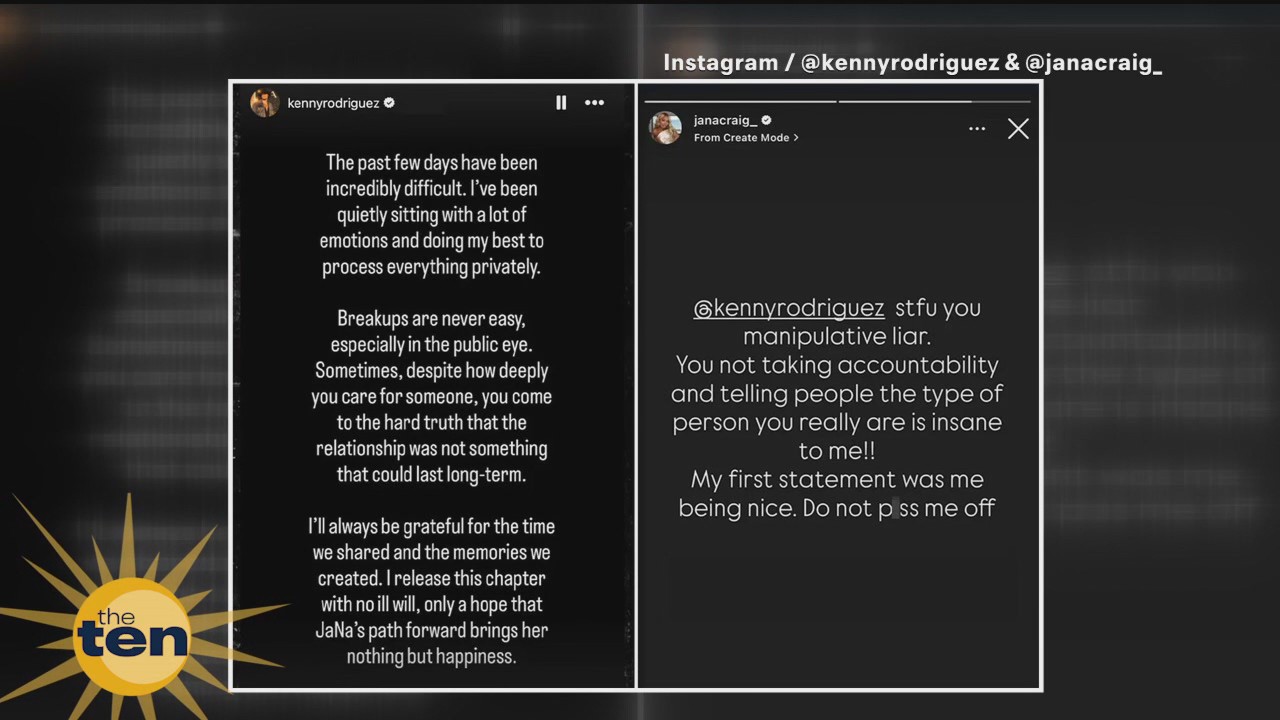1280x720 pixels.
Task: Jump to first story progress segment
Action: point(740,101)
